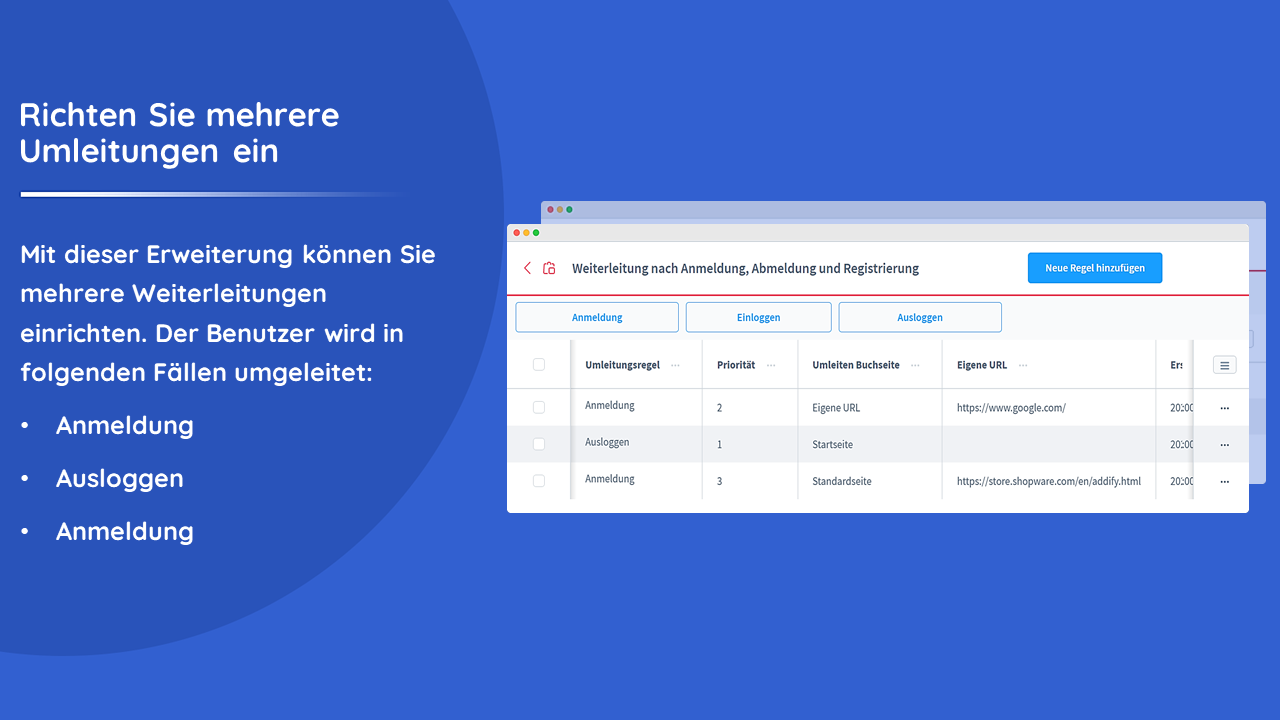Check the Ausloggen row with priority 1
The image size is (1280, 720).
coord(539,444)
